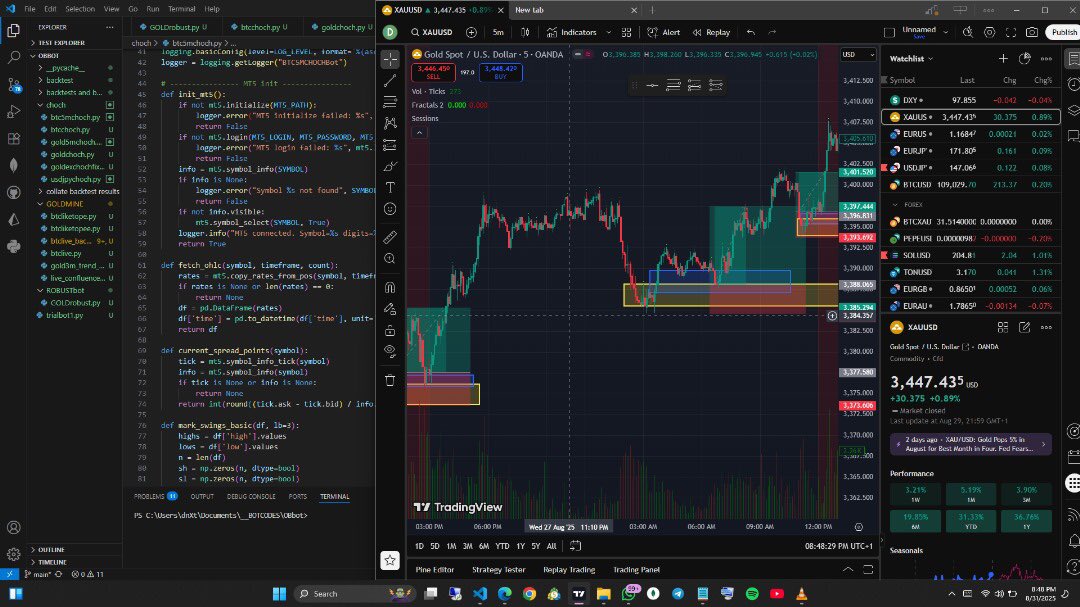Click the fullscreen mode icon
Viewport: 1080px width, 607px height.
(x=1011, y=32)
